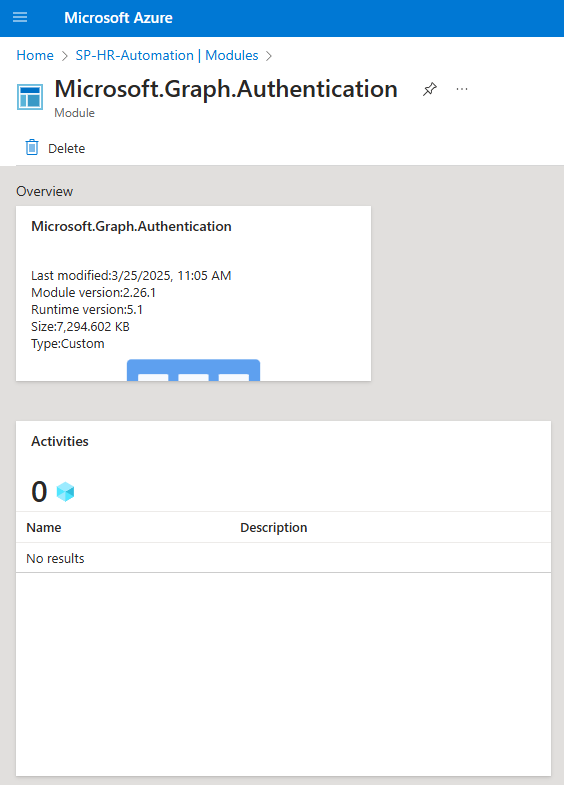Screen dimensions: 564x785
Task: Select the Overview tile heading Microsoft.Graph.Authentication
Action: click(131, 226)
